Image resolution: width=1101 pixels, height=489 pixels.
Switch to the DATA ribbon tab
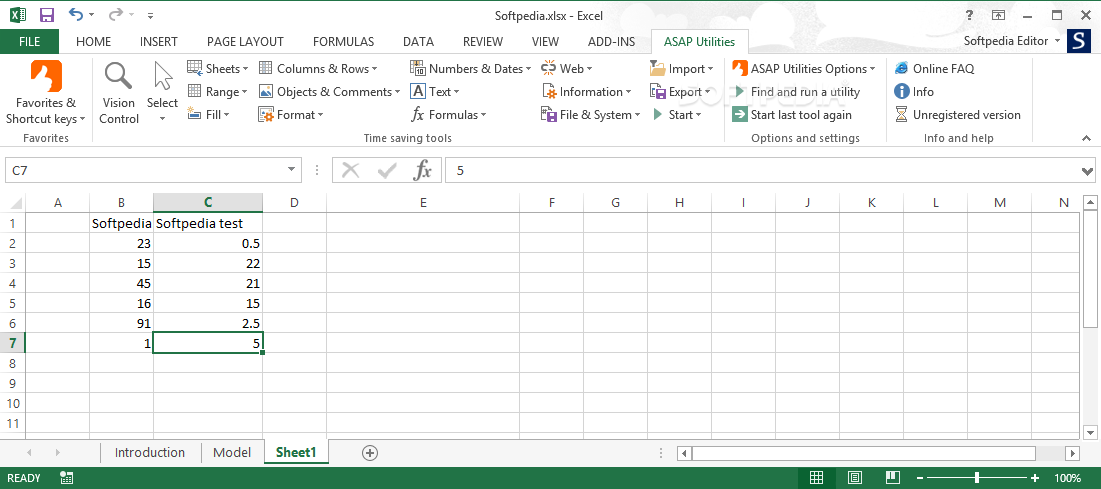pos(418,41)
